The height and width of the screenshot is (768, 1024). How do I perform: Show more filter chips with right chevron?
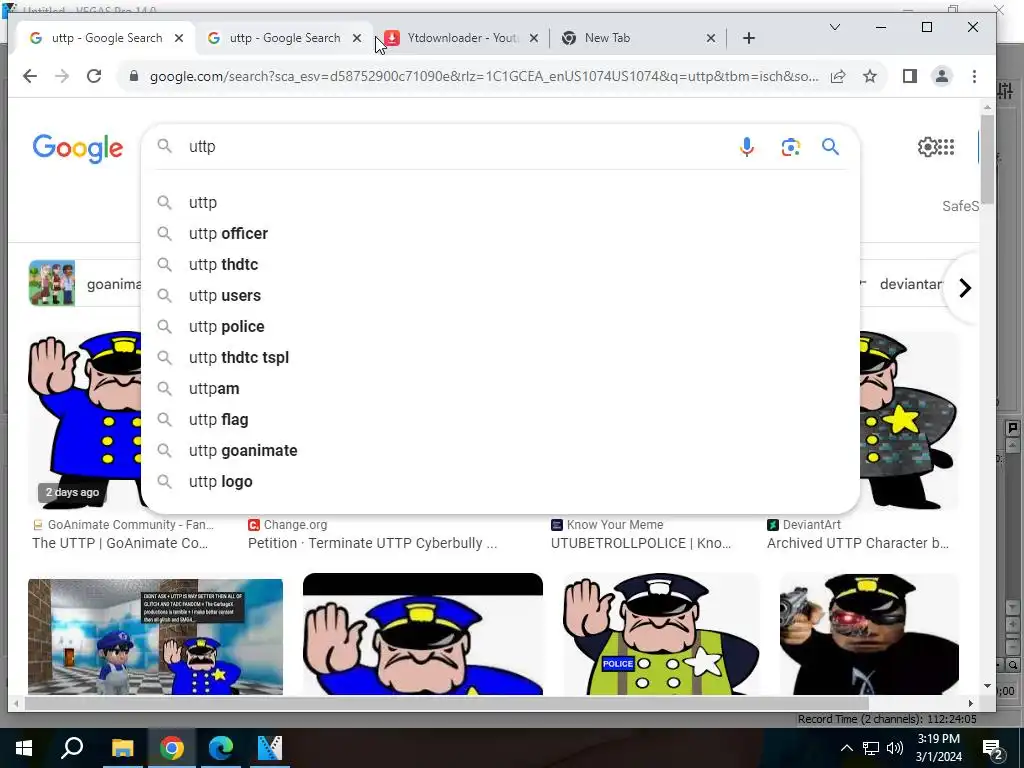click(x=965, y=288)
